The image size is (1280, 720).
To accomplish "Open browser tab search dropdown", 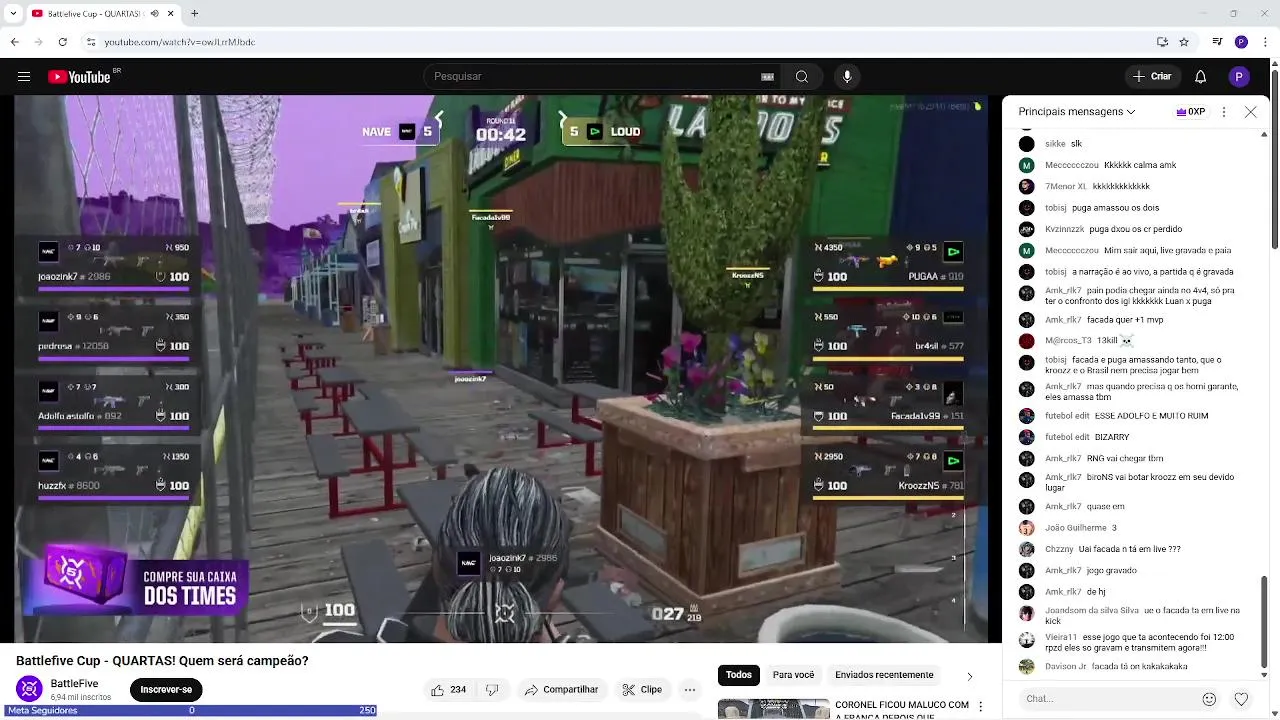I will (13, 14).
